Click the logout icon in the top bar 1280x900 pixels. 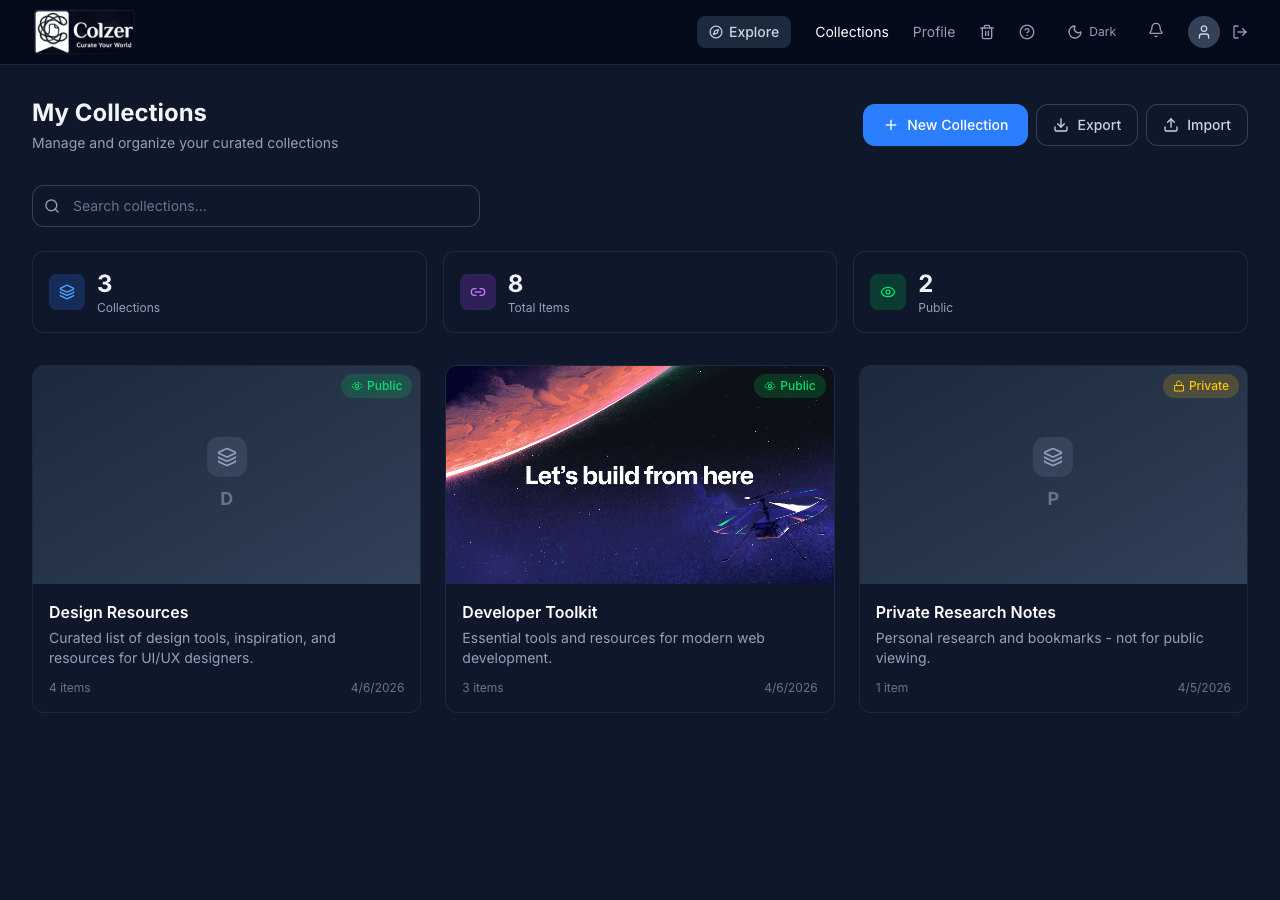[1240, 32]
